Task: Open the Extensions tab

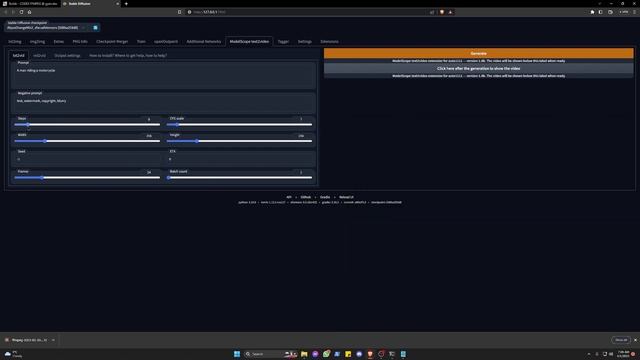Action: coord(329,42)
